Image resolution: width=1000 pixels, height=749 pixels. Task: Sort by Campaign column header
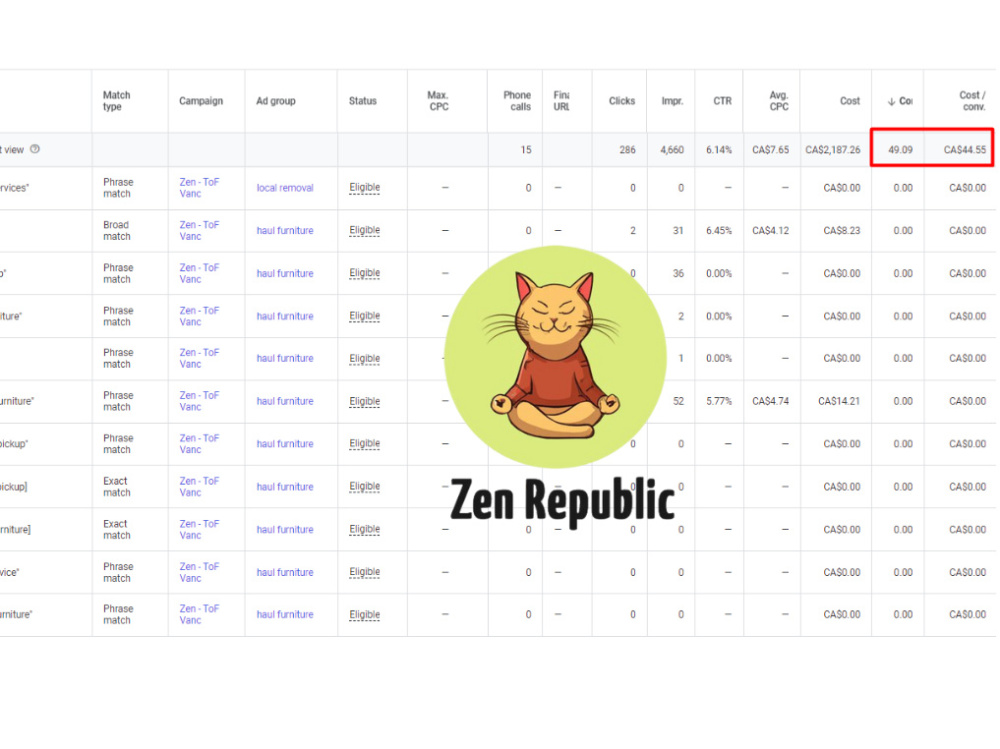click(201, 101)
